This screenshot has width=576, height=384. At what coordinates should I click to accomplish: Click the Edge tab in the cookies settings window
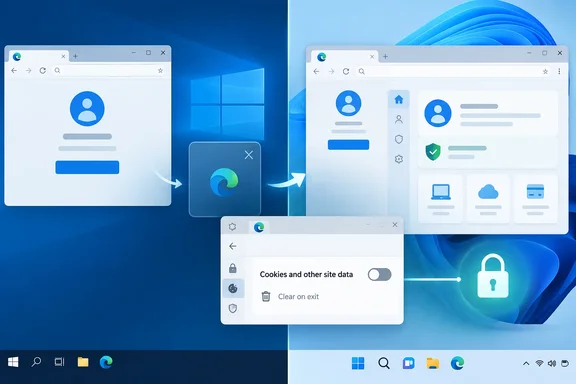point(259,227)
